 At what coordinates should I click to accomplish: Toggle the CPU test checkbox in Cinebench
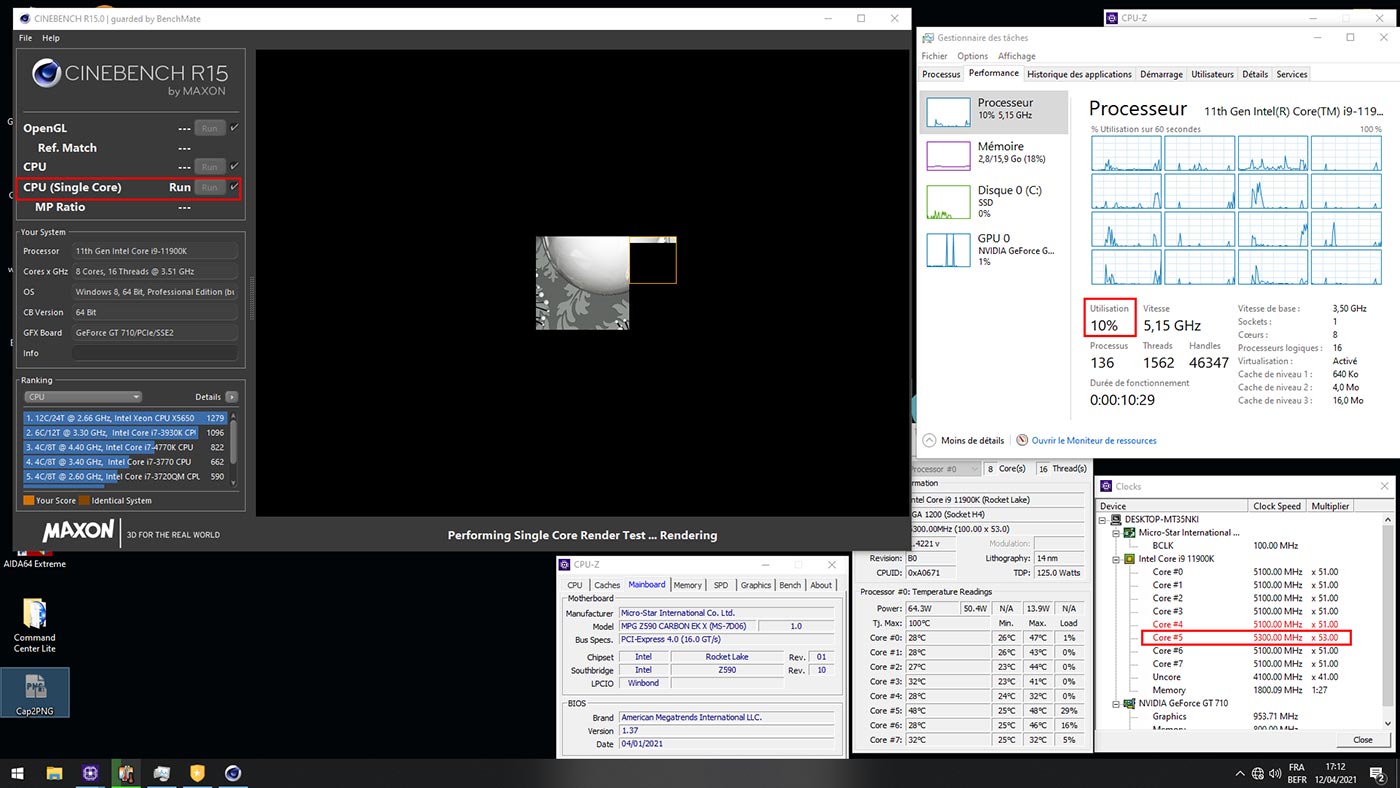[x=234, y=166]
